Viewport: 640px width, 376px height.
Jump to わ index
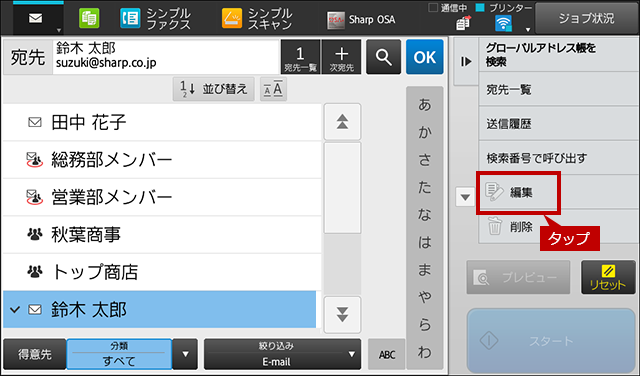[424, 352]
